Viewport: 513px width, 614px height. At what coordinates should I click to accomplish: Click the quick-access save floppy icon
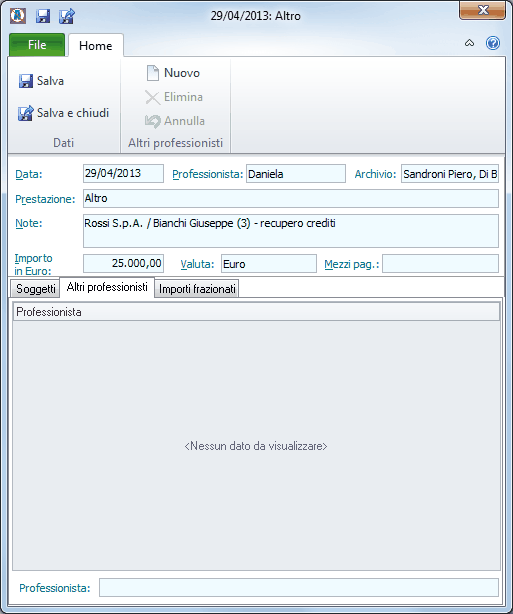click(x=43, y=16)
